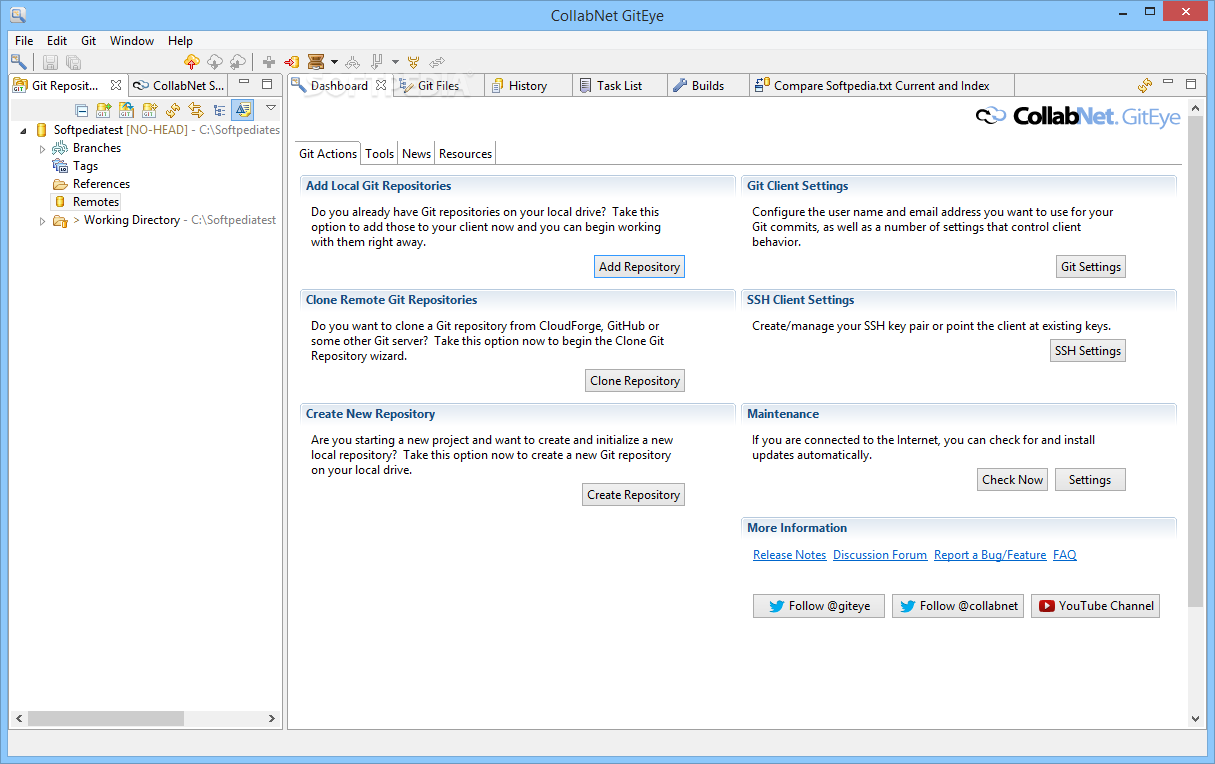Minimize the Dashboard editor area
Viewport: 1215px width, 764px height.
[x=1168, y=83]
